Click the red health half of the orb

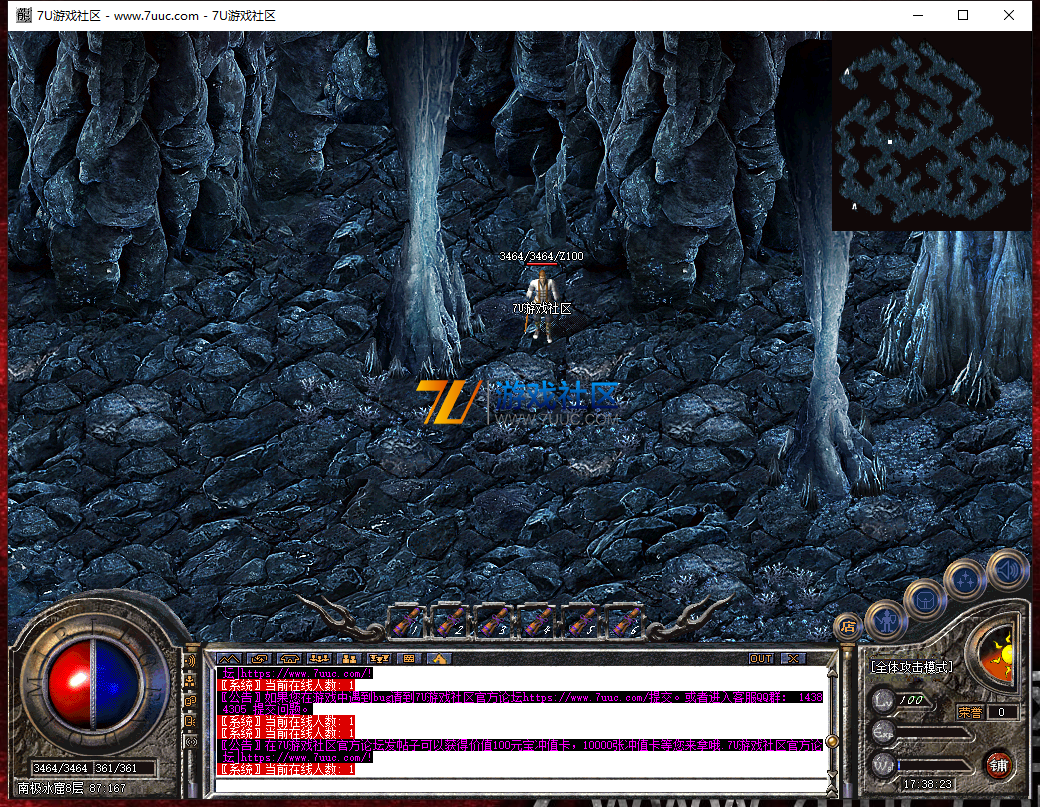(x=70, y=684)
